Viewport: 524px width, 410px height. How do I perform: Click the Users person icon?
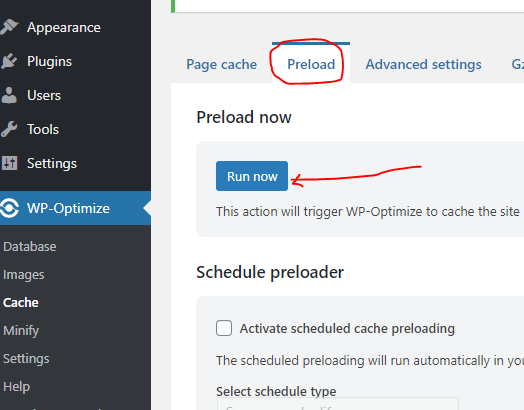pyautogui.click(x=9, y=95)
